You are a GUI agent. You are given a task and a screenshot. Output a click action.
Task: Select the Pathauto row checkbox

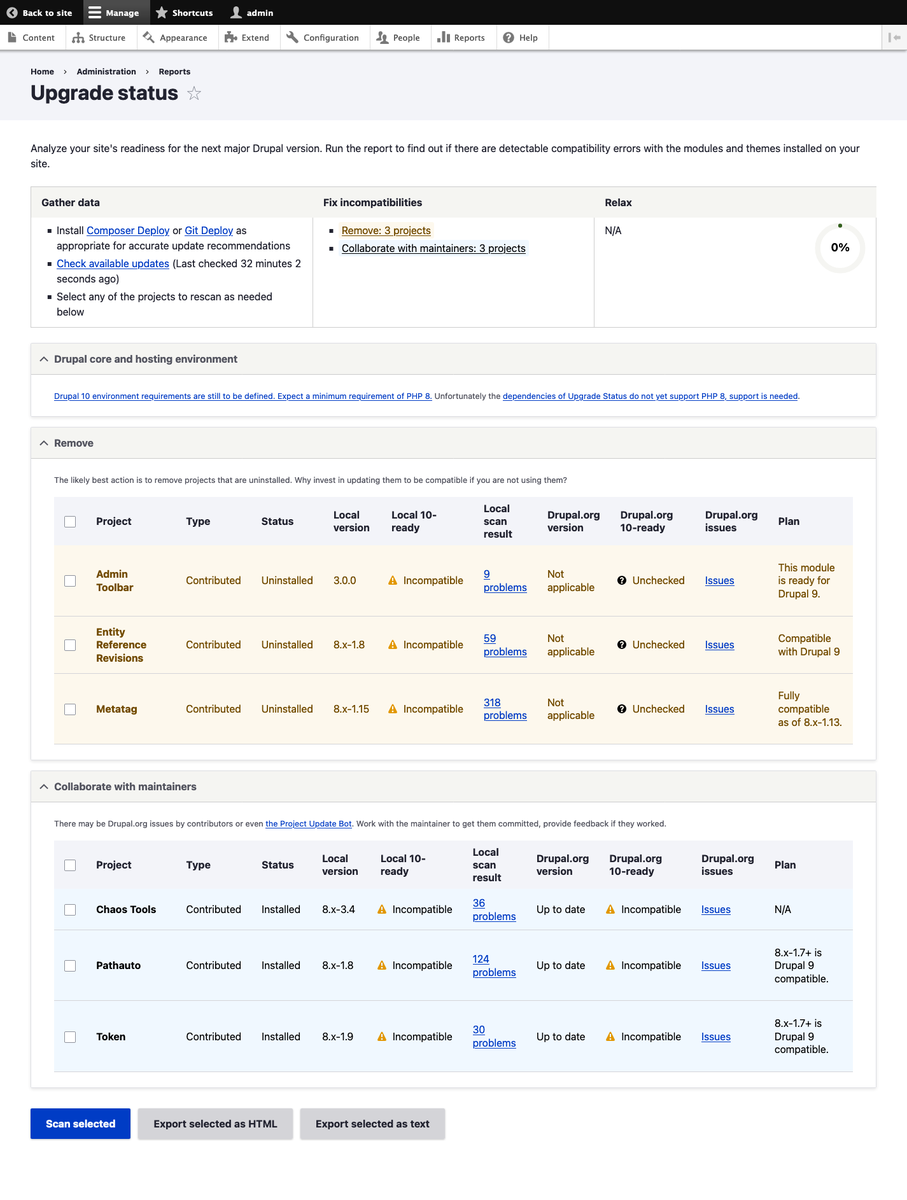[70, 965]
